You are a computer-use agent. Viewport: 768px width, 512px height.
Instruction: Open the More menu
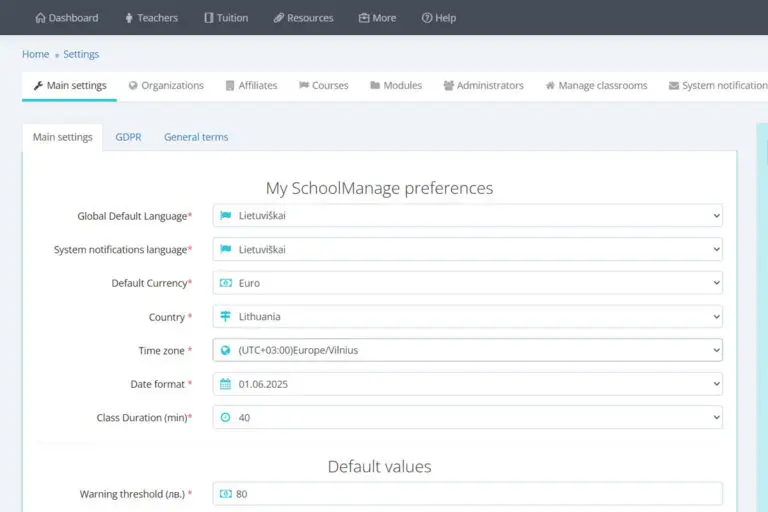pyautogui.click(x=377, y=18)
